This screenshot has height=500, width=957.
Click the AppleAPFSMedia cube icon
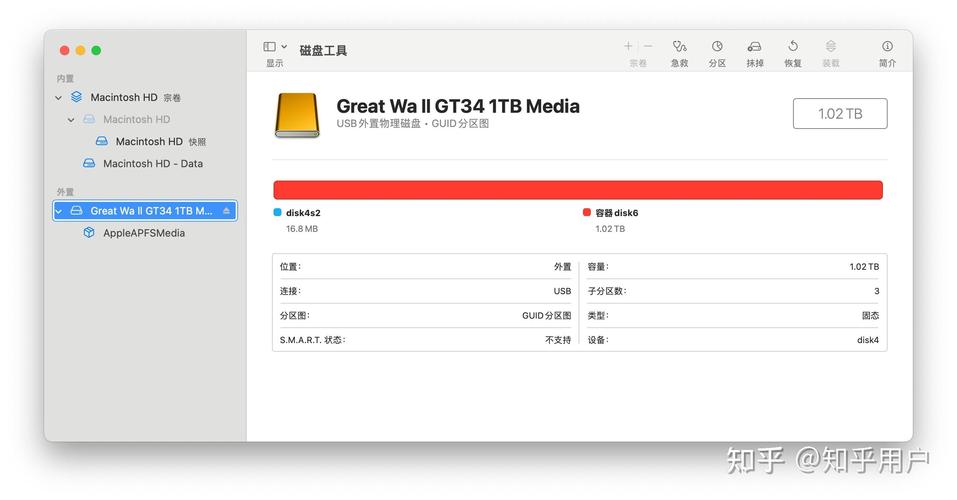click(x=89, y=233)
